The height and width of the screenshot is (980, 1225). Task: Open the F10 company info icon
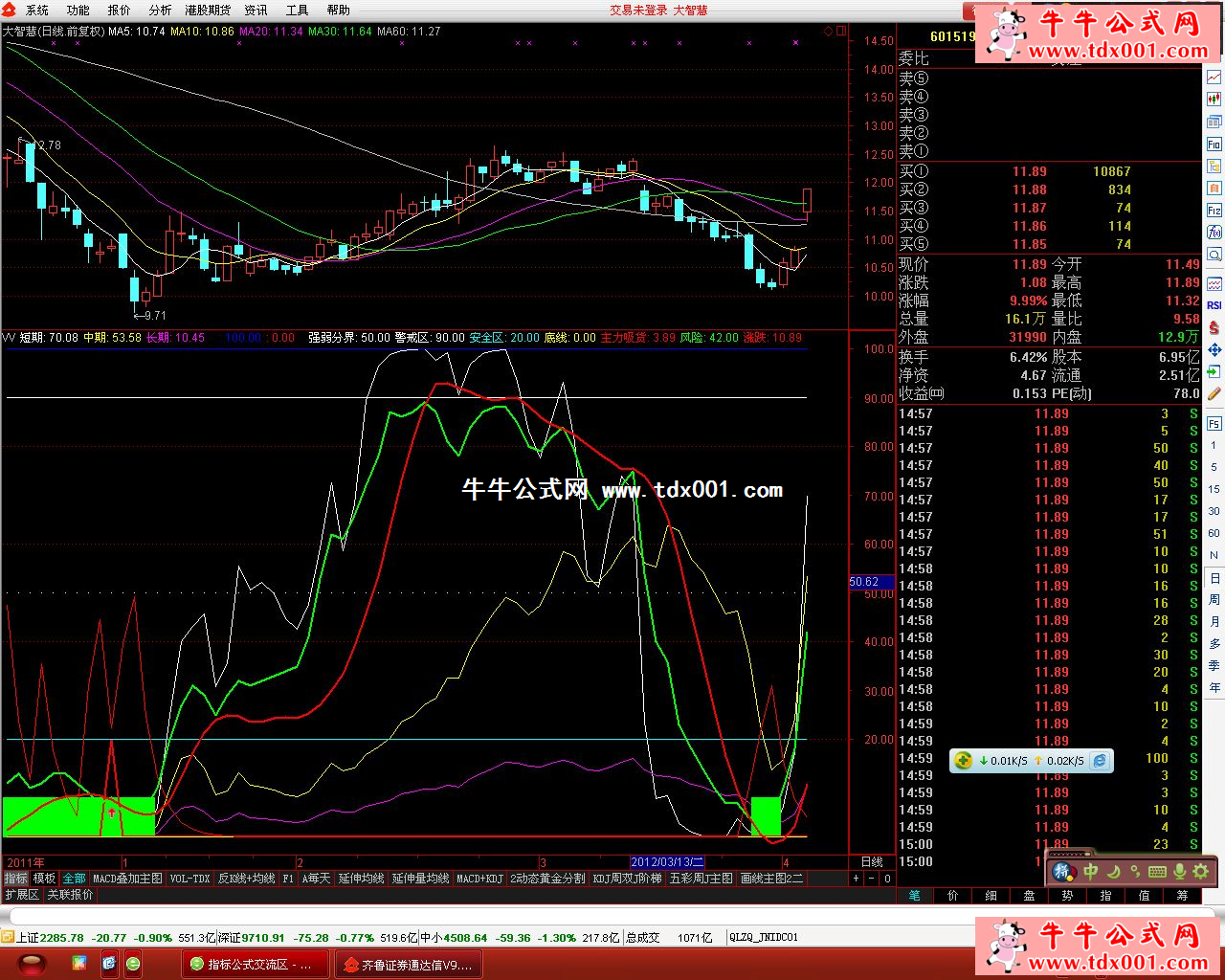coord(1214,145)
